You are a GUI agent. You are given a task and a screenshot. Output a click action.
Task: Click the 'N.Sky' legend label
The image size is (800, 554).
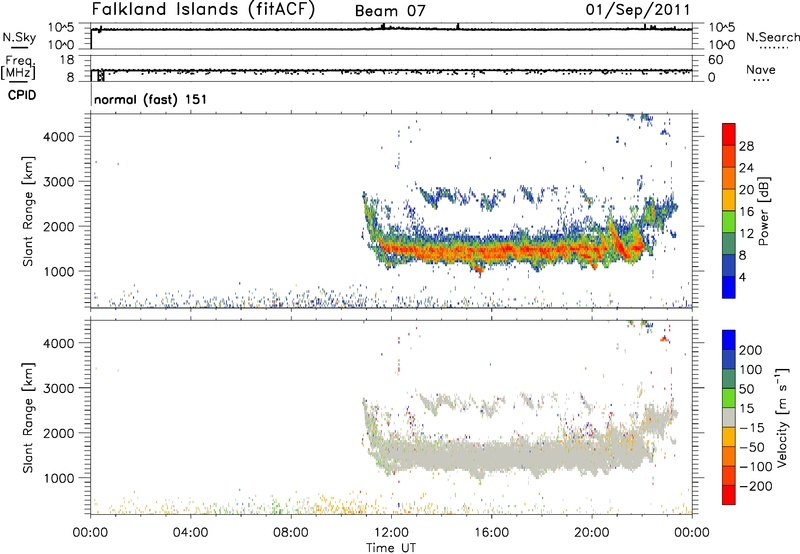point(19,37)
